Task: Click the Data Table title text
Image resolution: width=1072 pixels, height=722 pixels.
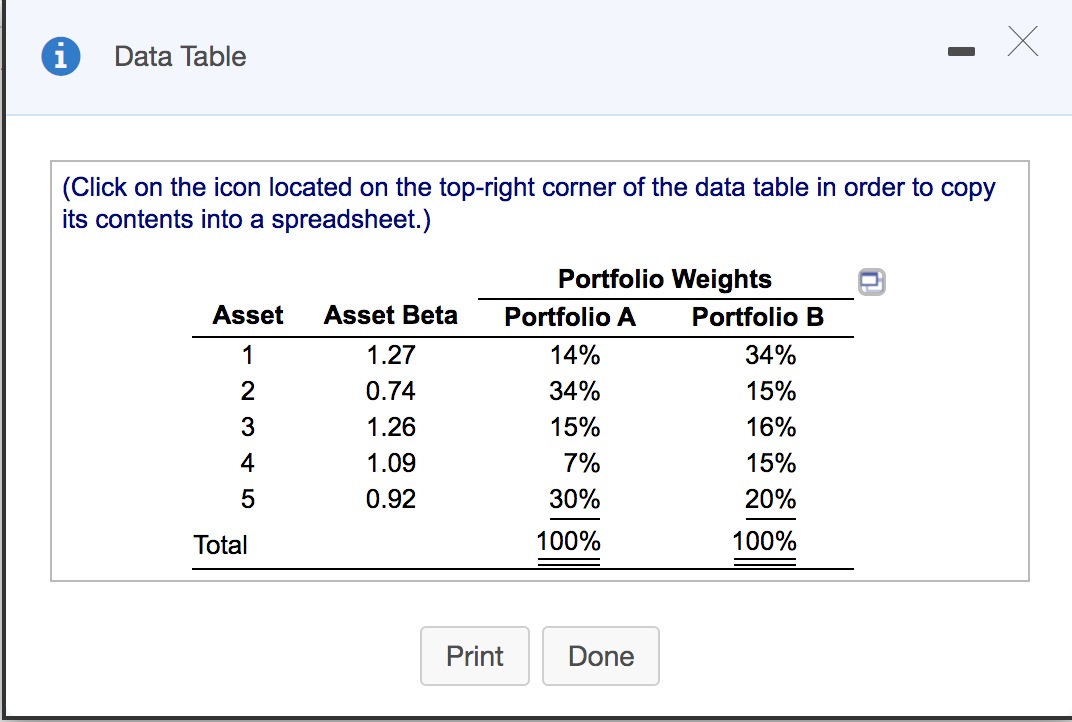Action: pos(180,56)
